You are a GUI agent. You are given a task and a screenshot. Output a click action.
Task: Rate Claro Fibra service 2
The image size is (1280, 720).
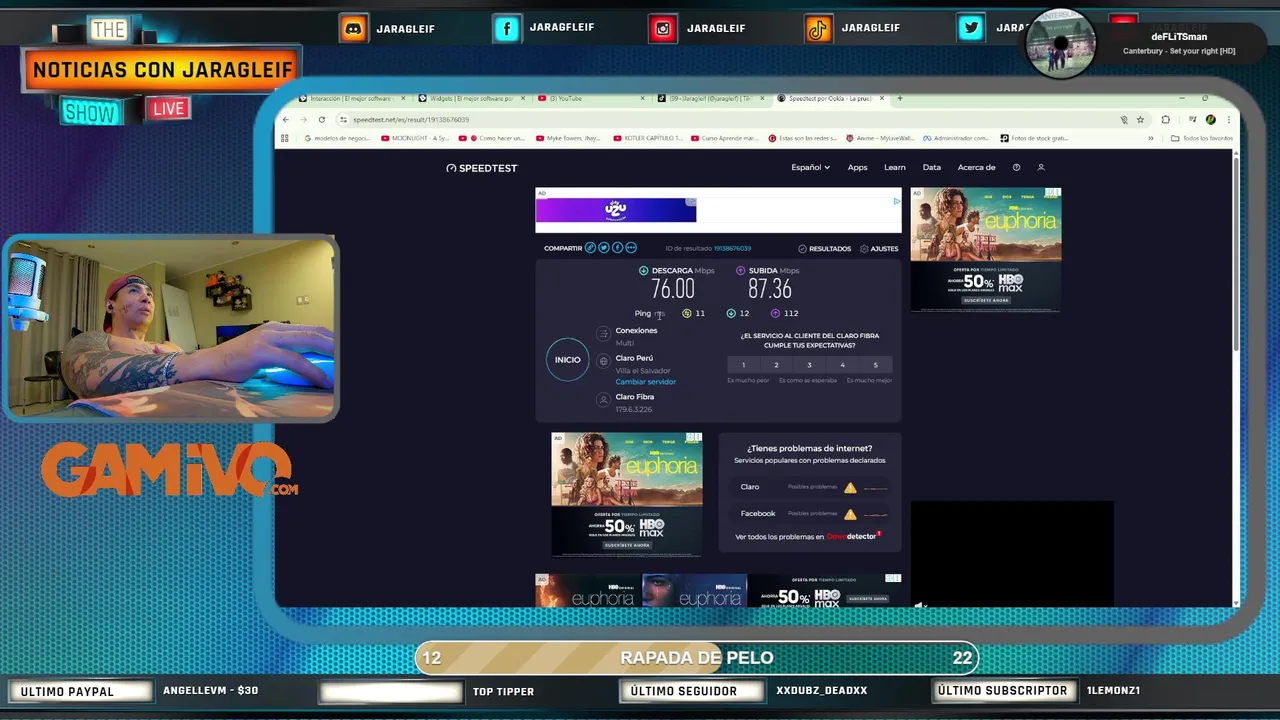click(x=776, y=365)
